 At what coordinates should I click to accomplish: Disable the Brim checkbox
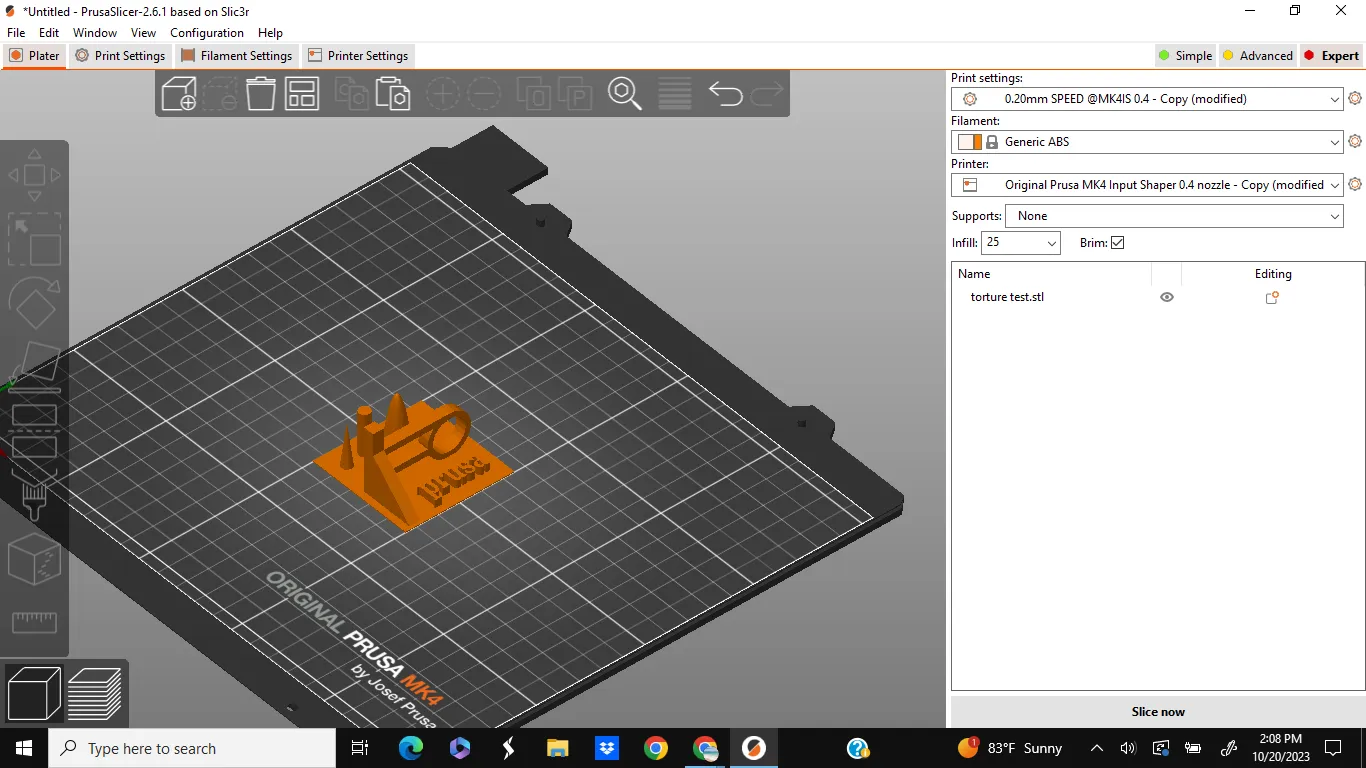[1117, 242]
